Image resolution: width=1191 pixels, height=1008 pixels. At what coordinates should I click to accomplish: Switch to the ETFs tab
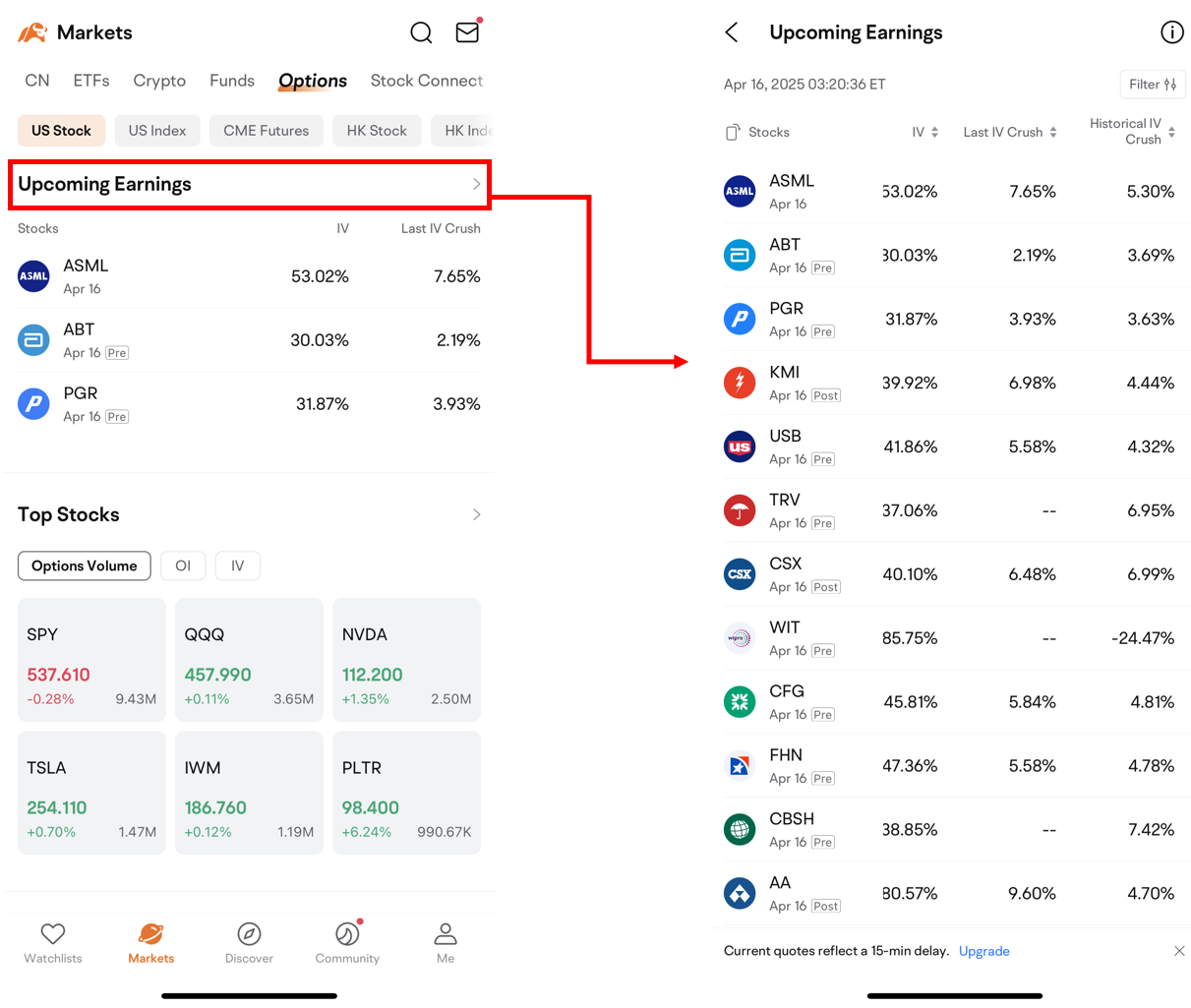[x=91, y=81]
